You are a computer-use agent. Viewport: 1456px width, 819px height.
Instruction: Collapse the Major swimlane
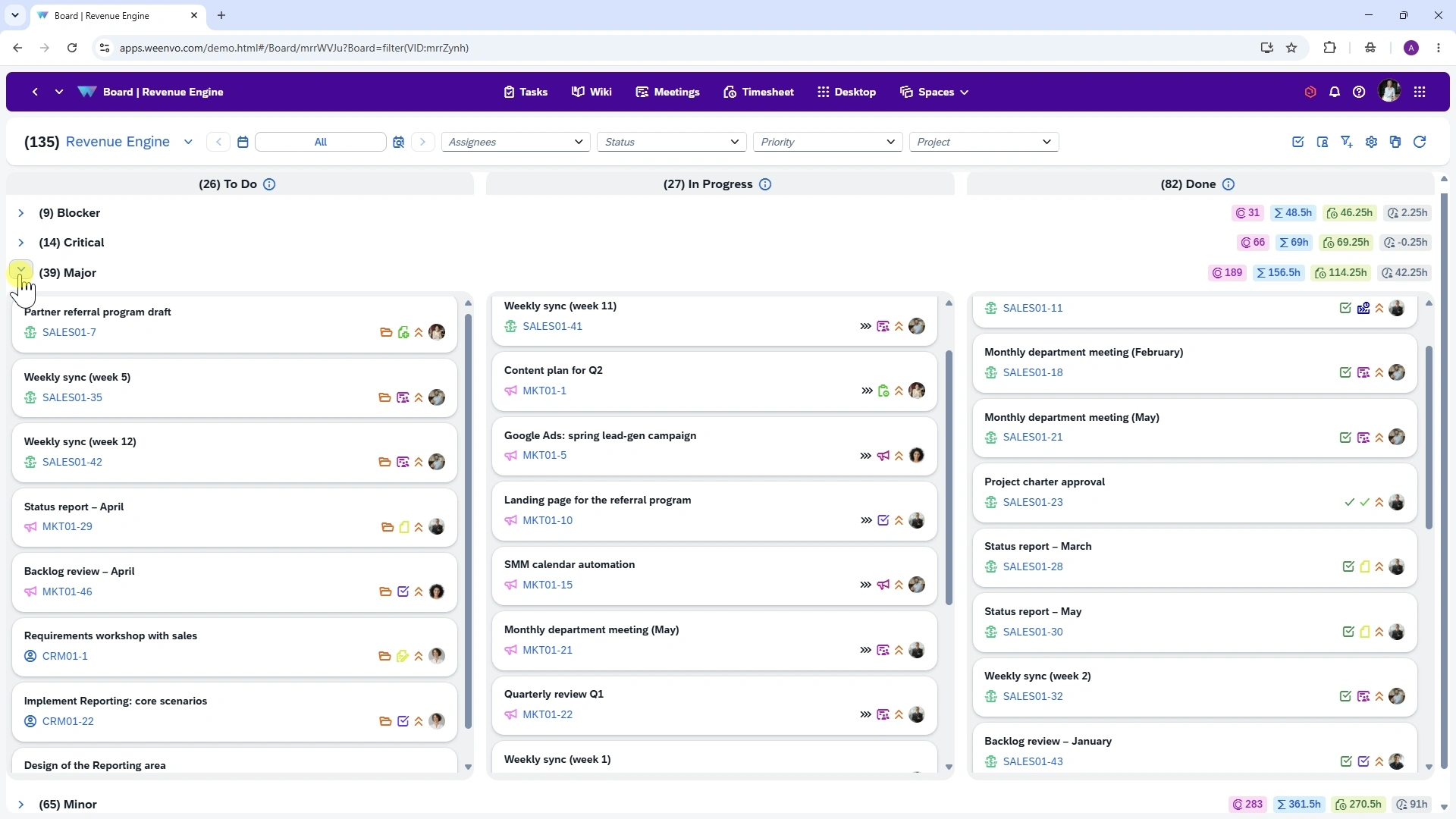[x=21, y=271]
